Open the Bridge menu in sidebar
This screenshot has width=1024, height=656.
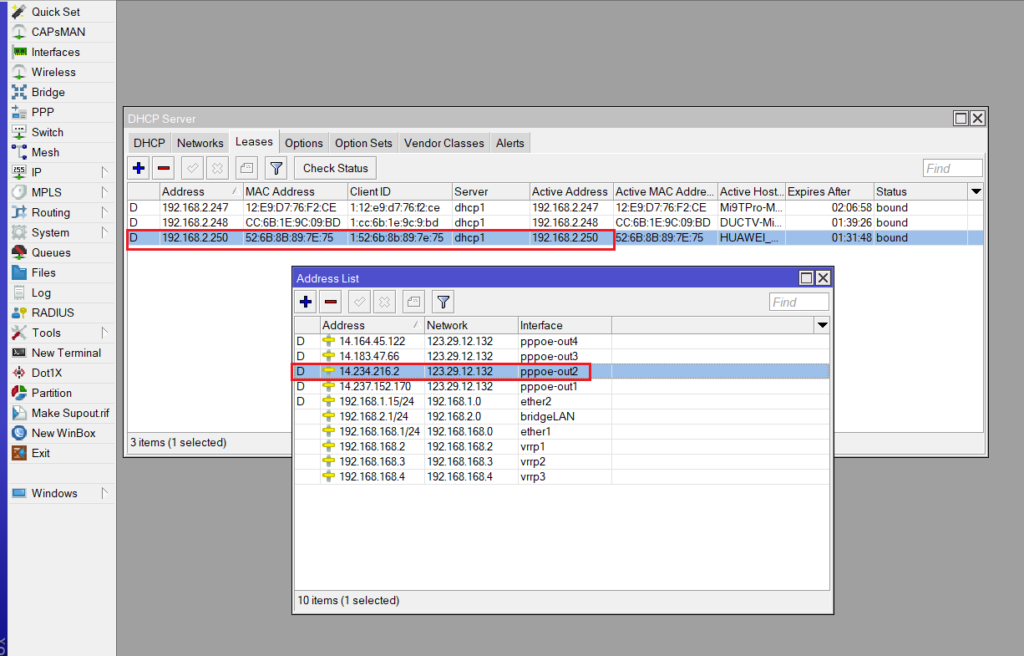click(48, 92)
